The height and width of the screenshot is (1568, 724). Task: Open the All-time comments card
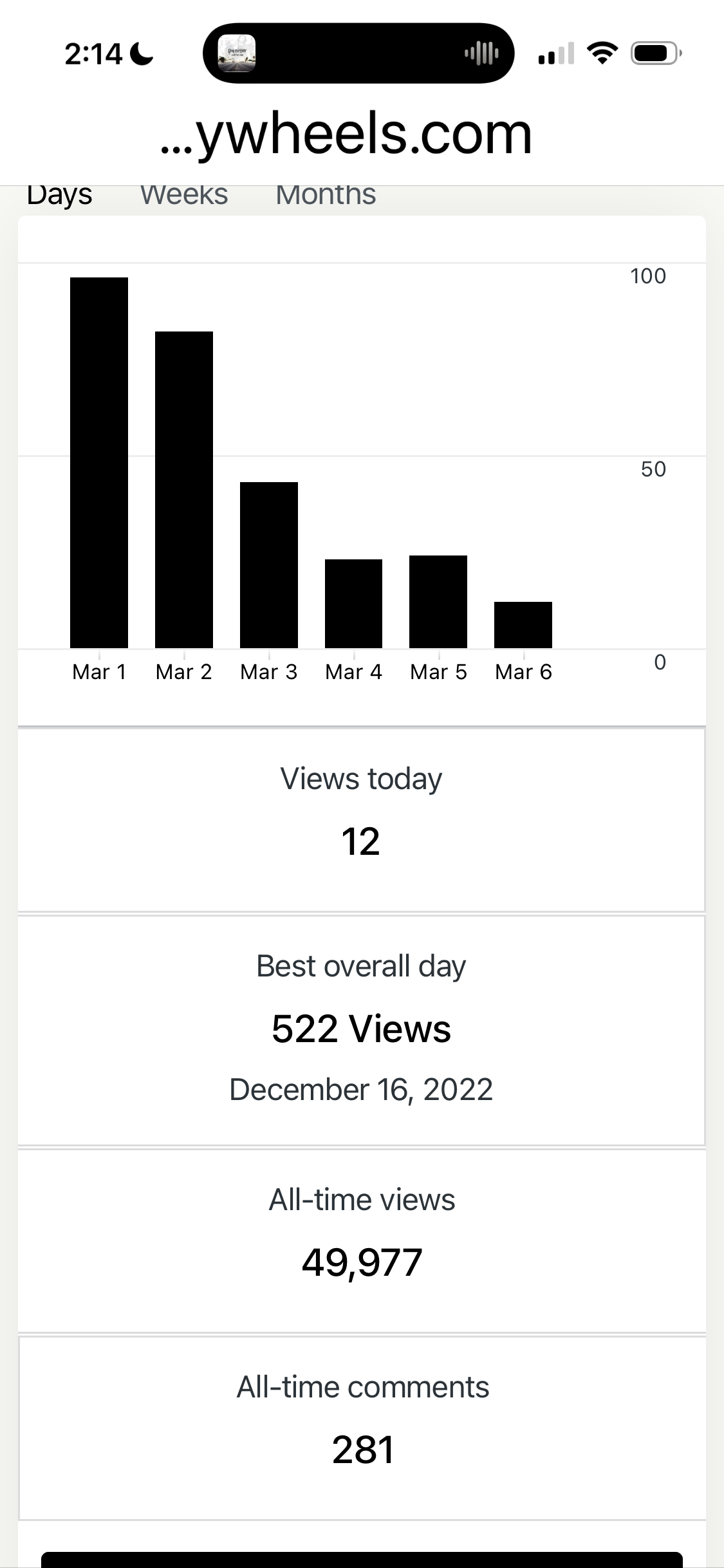pyautogui.click(x=362, y=1428)
